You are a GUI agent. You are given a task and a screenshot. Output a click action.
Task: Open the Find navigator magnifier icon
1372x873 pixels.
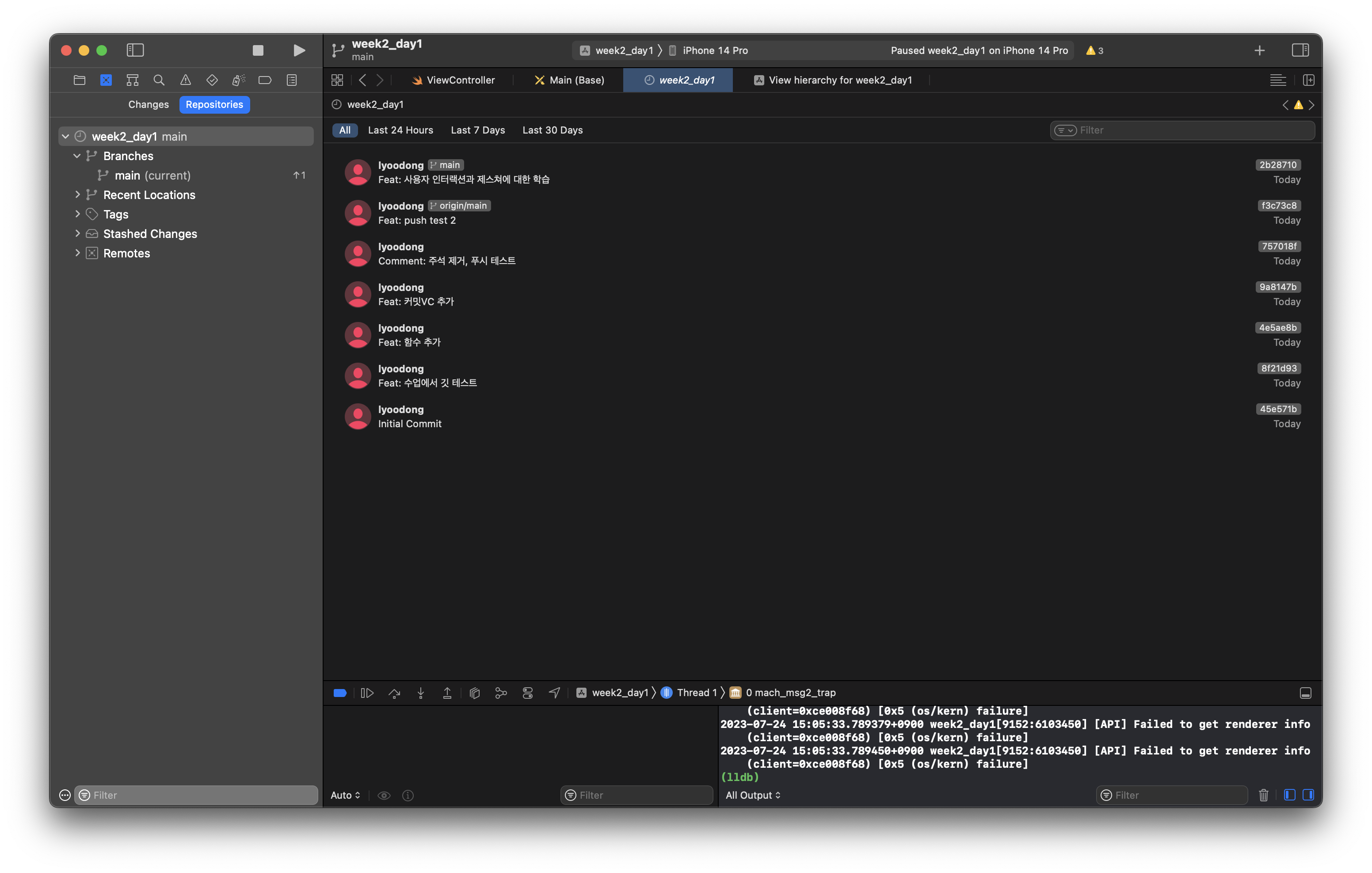click(159, 80)
